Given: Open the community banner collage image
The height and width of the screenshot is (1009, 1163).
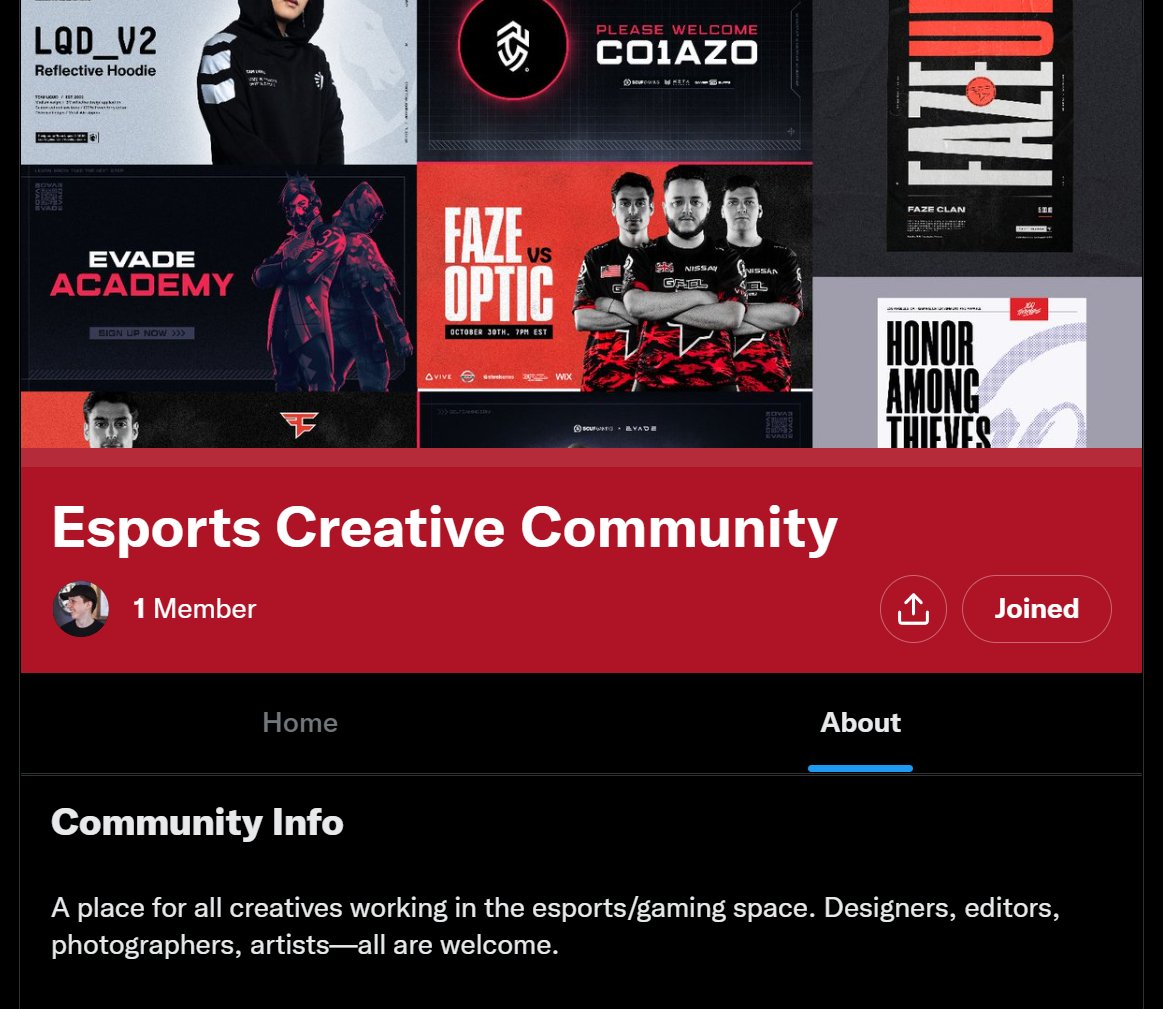Looking at the screenshot, I should (582, 223).
